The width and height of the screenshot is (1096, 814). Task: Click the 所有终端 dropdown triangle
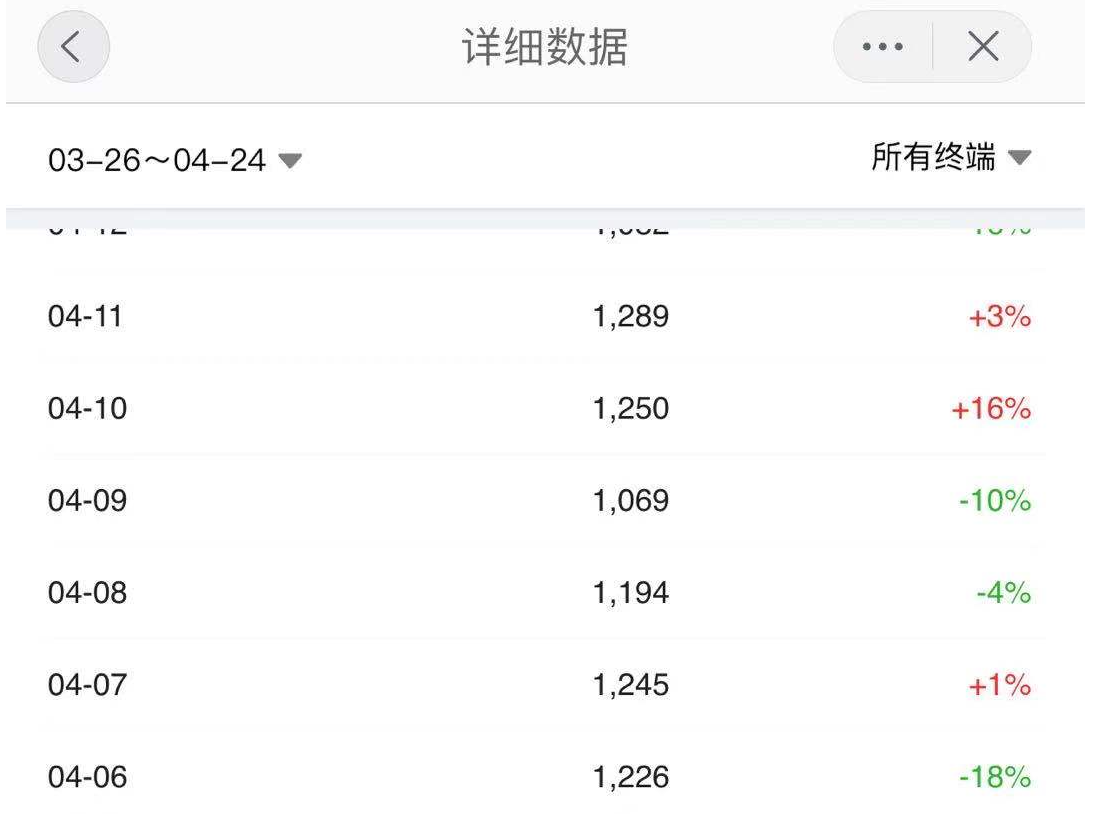click(1019, 157)
